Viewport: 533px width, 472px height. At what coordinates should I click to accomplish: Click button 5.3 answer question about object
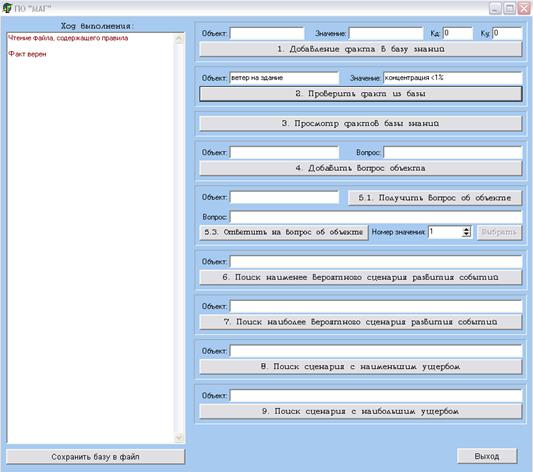coord(283,232)
